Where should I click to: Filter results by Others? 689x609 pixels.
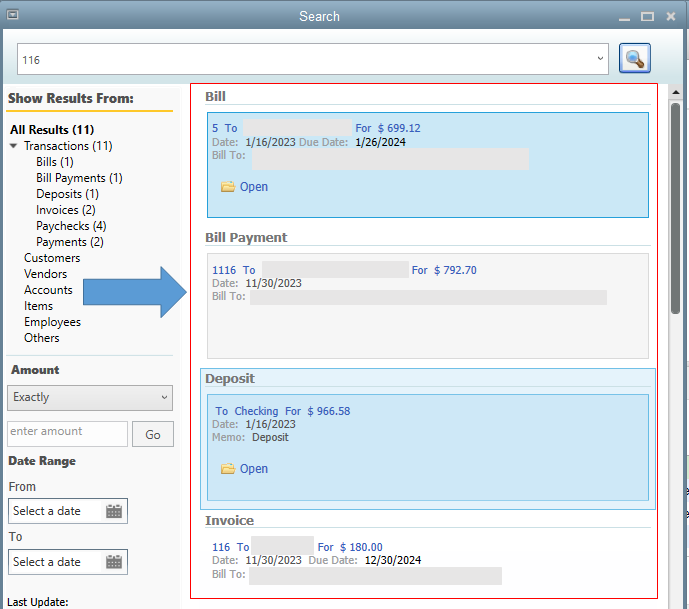pos(41,338)
